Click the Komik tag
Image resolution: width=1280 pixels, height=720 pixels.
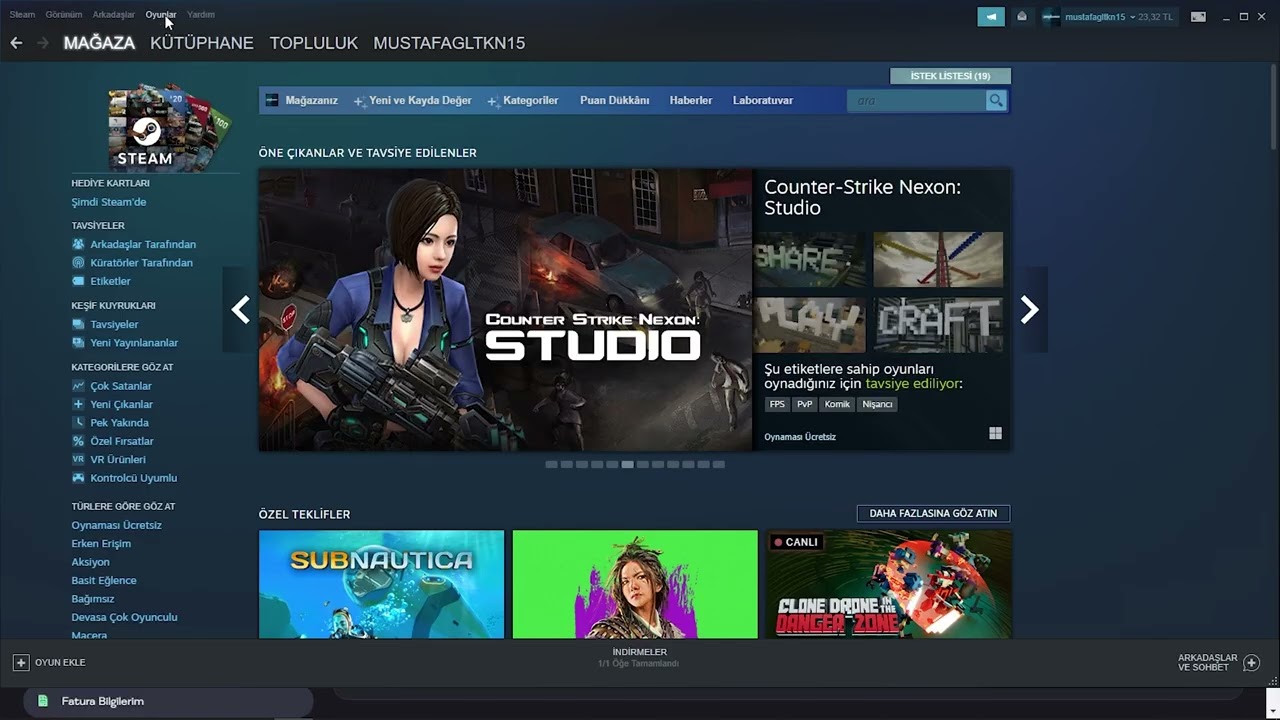837,404
